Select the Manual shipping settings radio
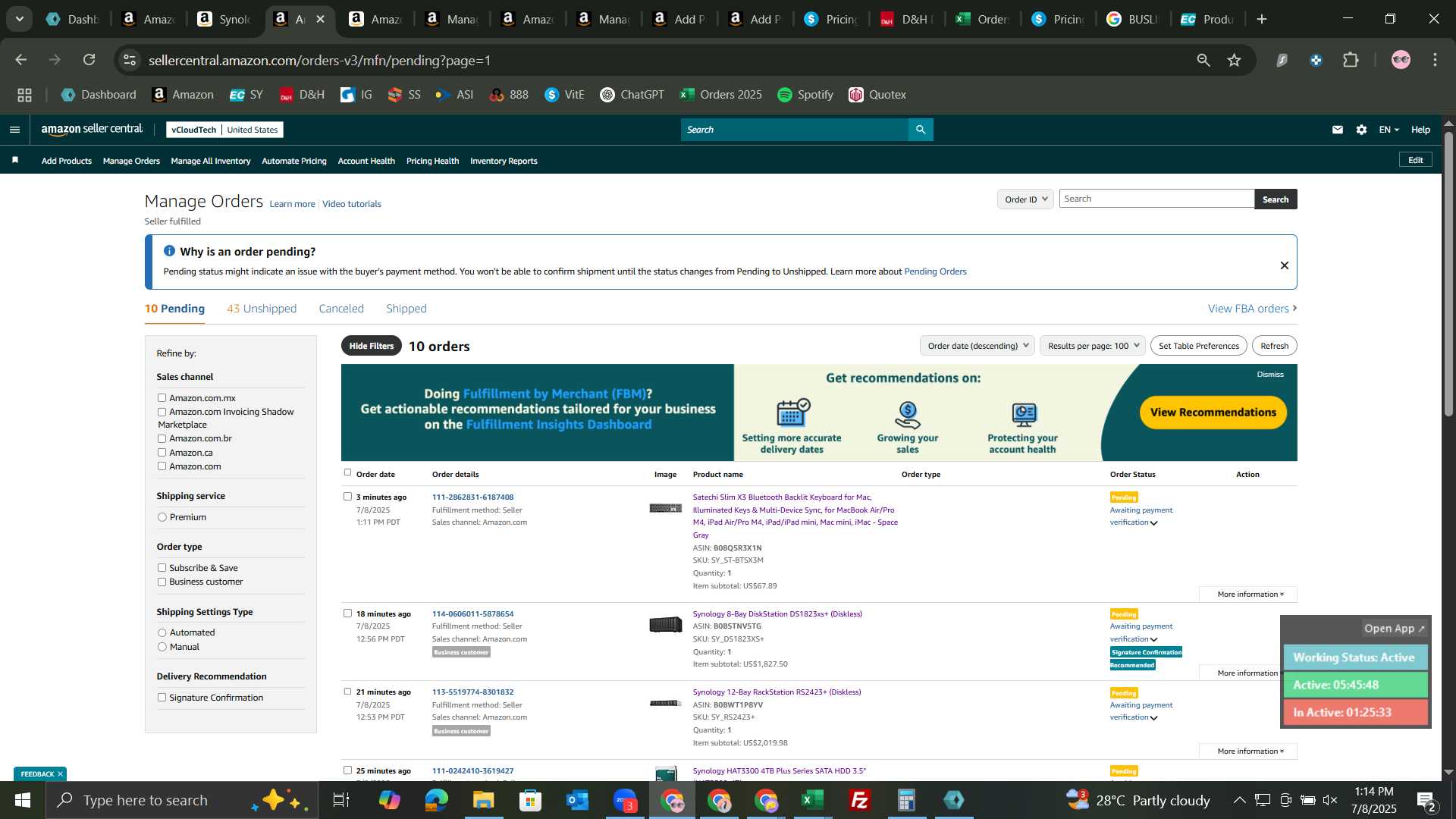Viewport: 1456px width, 819px height. [162, 647]
